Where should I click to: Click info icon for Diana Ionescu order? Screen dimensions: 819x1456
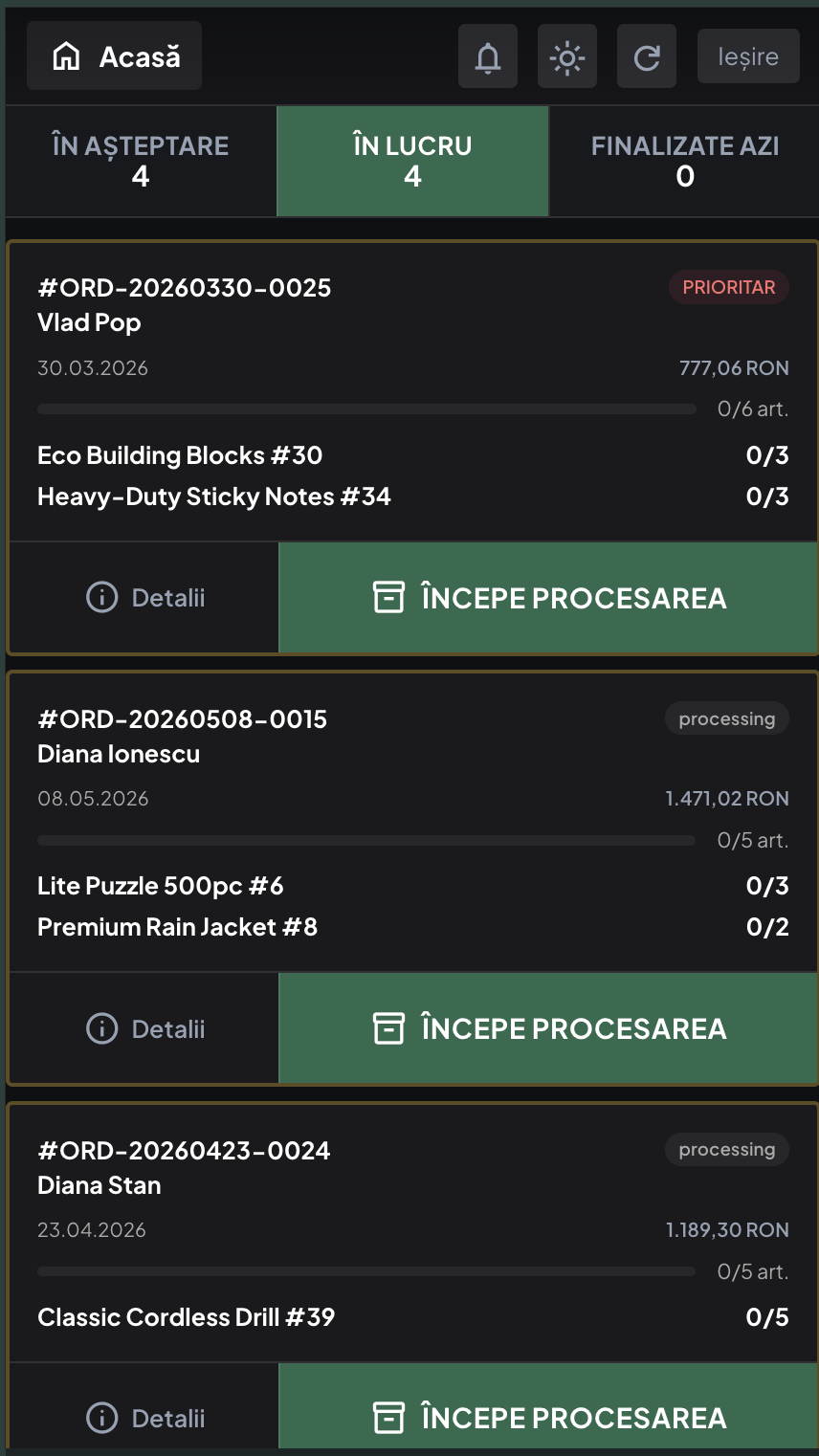[x=101, y=1028]
